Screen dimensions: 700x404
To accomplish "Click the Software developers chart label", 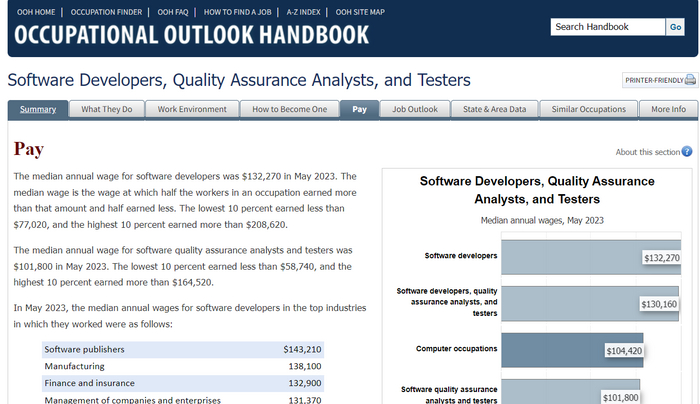I will coord(461,256).
